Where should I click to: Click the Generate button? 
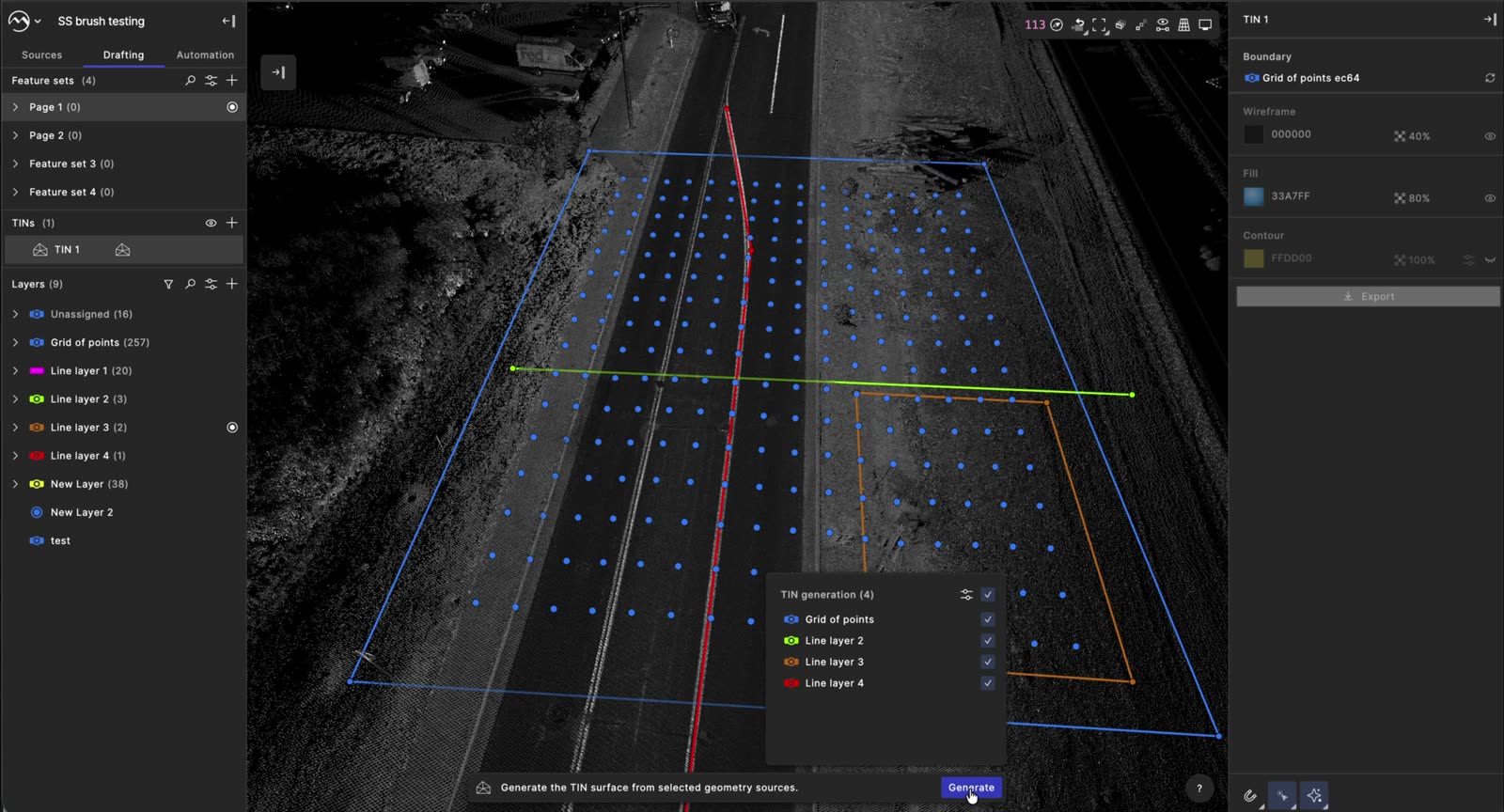tap(971, 788)
